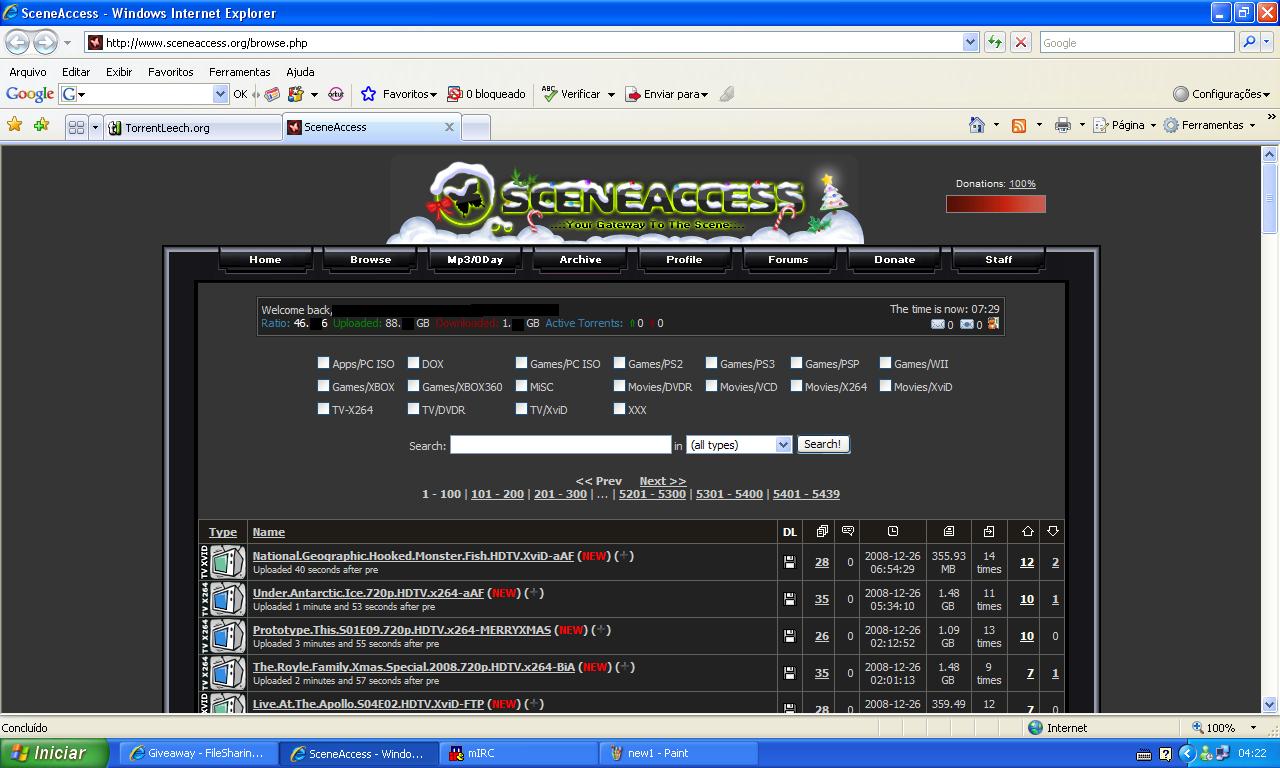Check the Games/WII checkbox
The height and width of the screenshot is (768, 1280).
[885, 363]
